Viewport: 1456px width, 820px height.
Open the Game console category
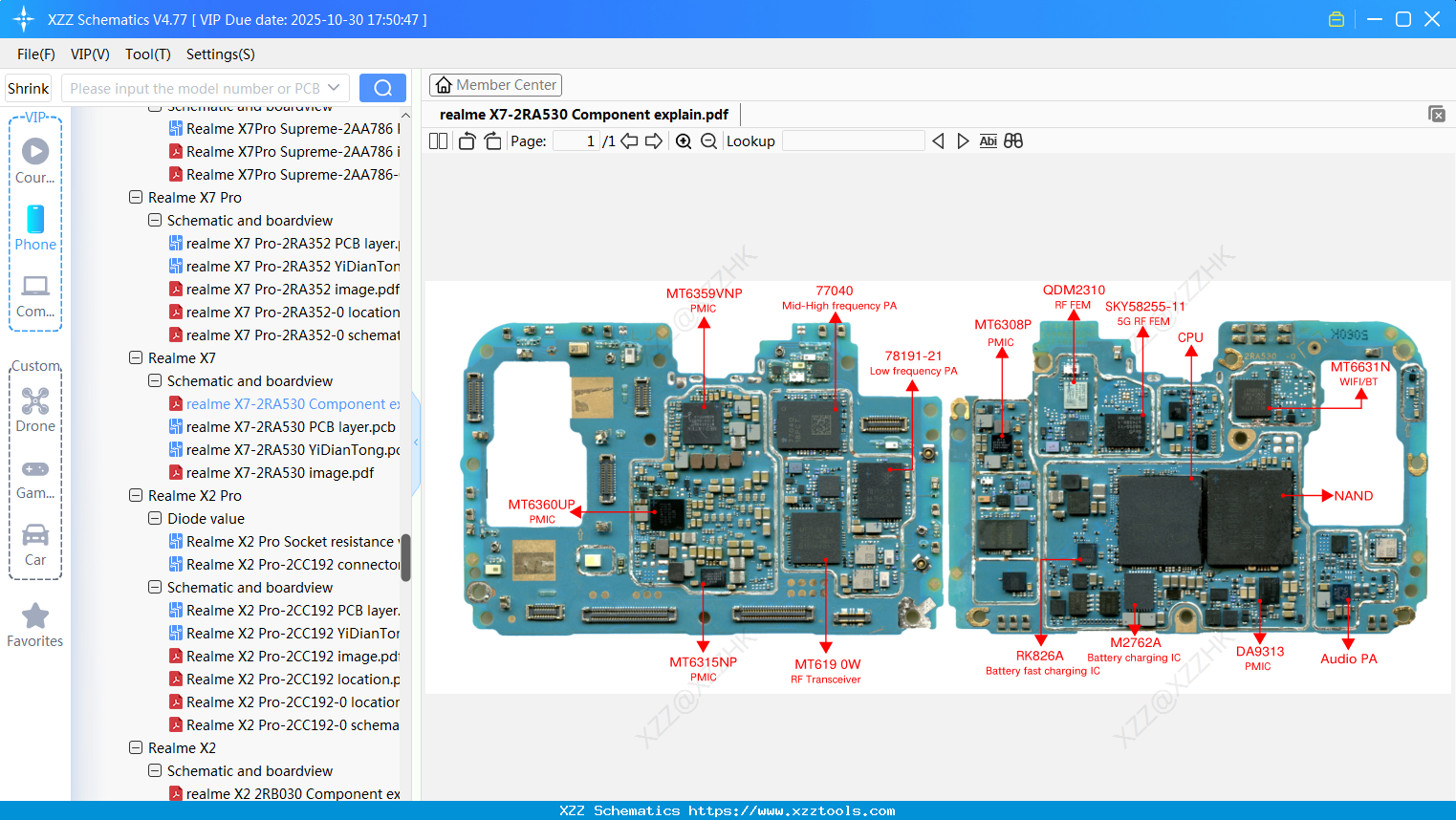click(35, 479)
